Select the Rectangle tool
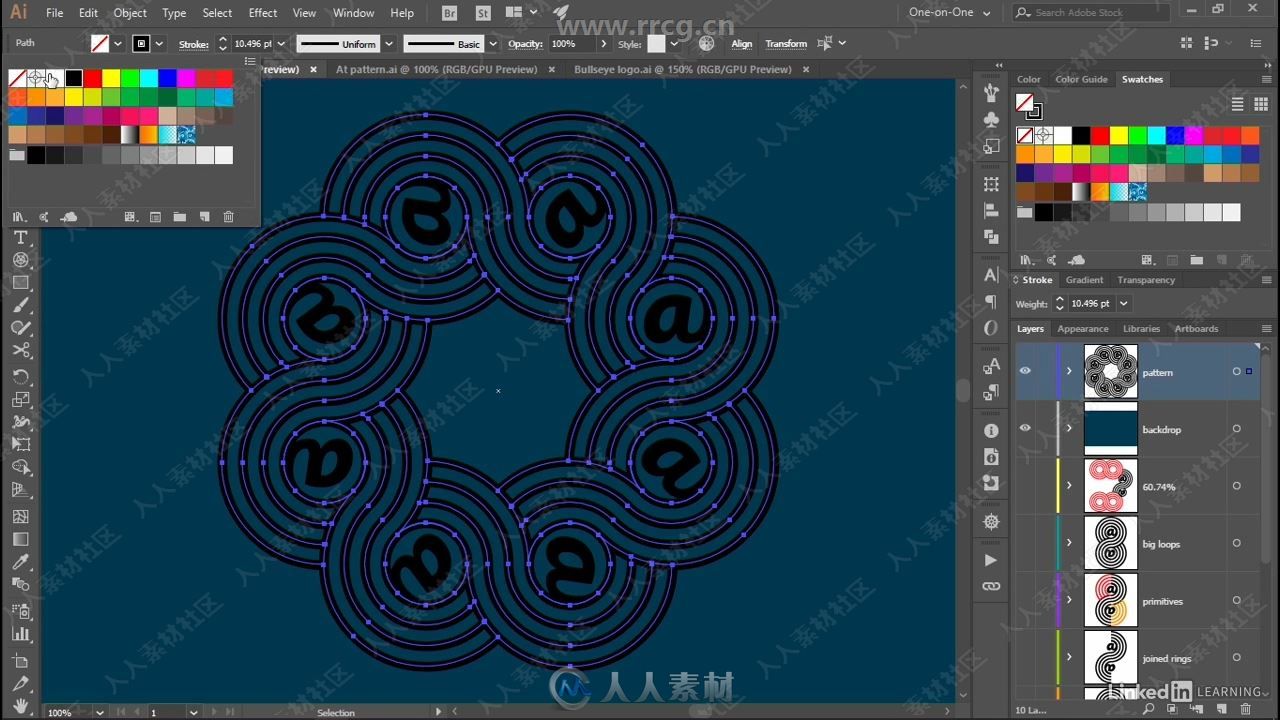This screenshot has width=1280, height=720. [20, 283]
